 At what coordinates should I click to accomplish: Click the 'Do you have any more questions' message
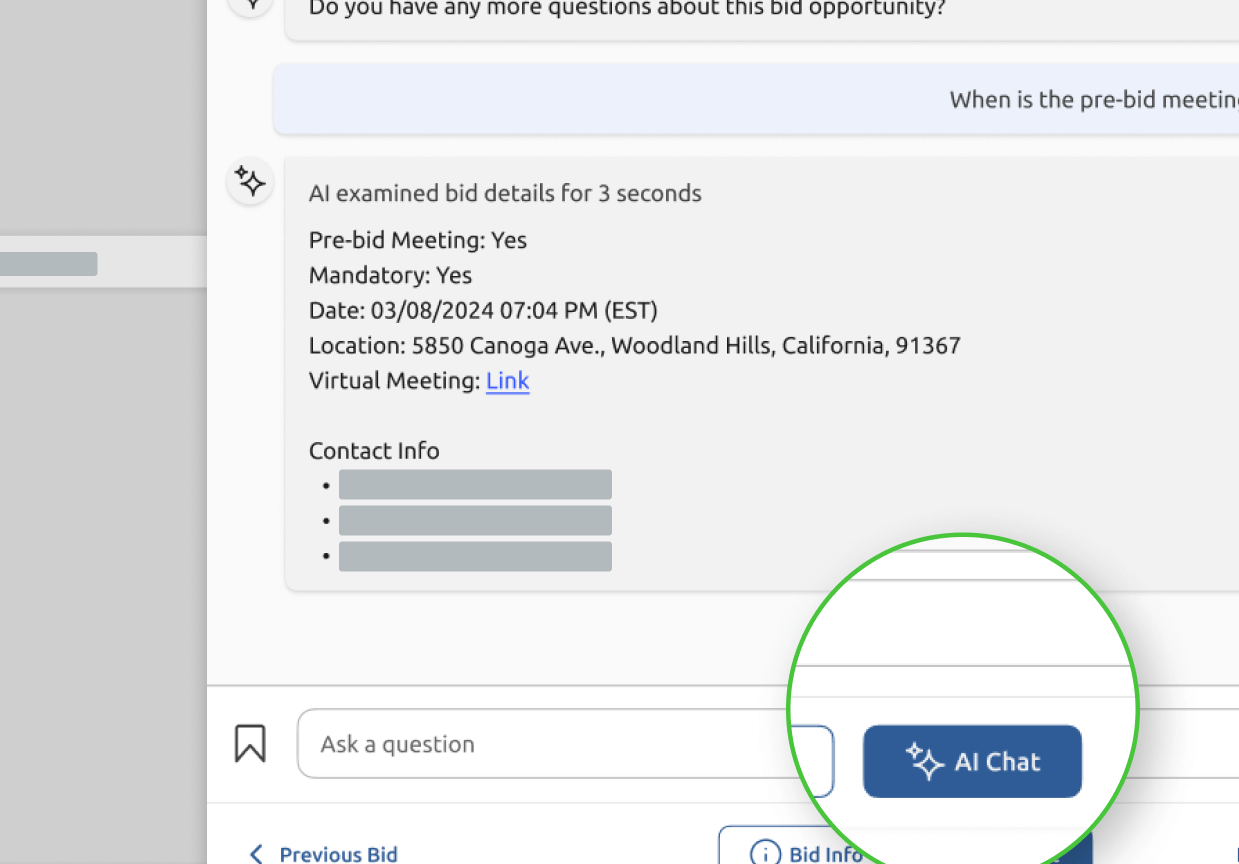point(628,9)
